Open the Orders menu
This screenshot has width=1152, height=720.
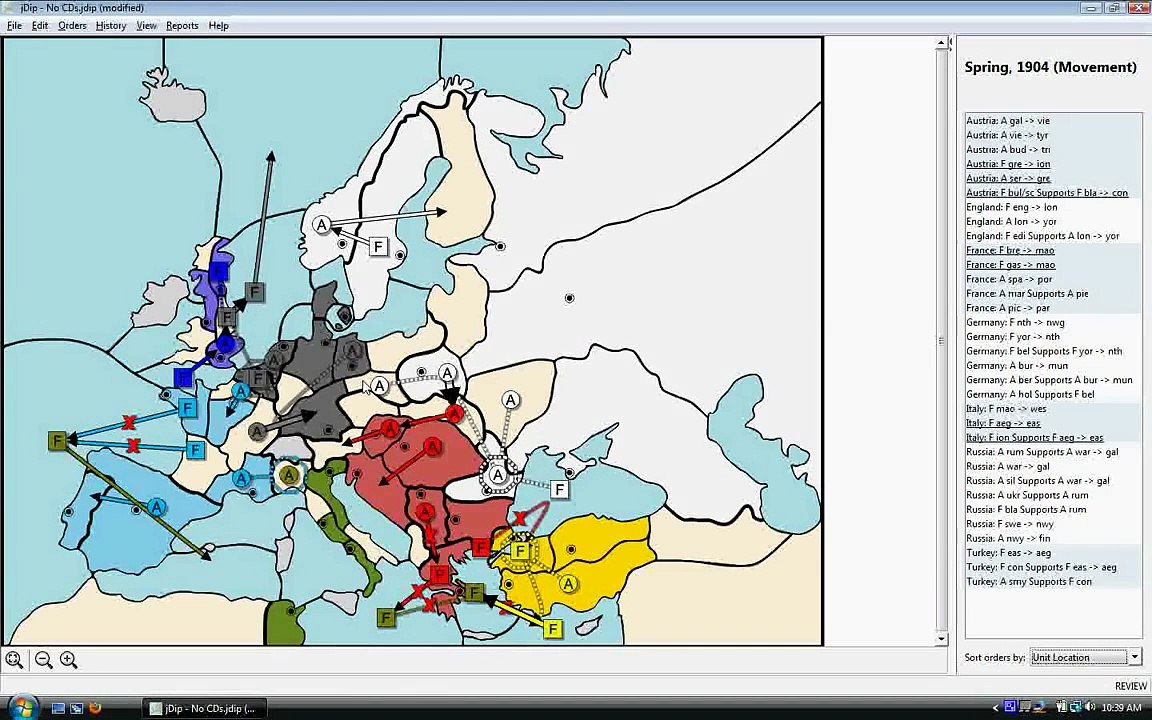click(x=72, y=26)
